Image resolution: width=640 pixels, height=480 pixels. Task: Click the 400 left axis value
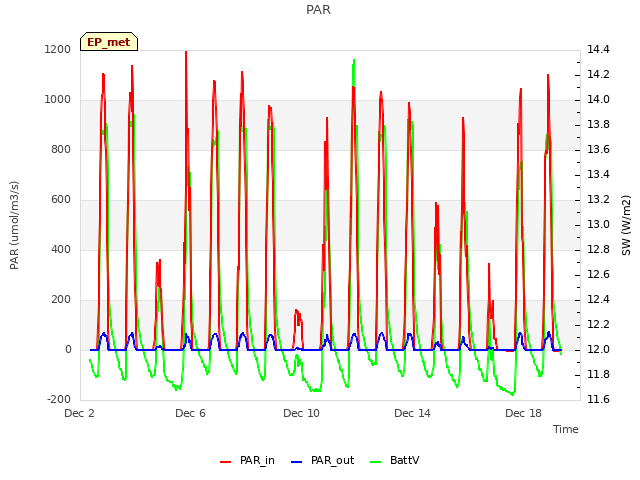tap(61, 249)
